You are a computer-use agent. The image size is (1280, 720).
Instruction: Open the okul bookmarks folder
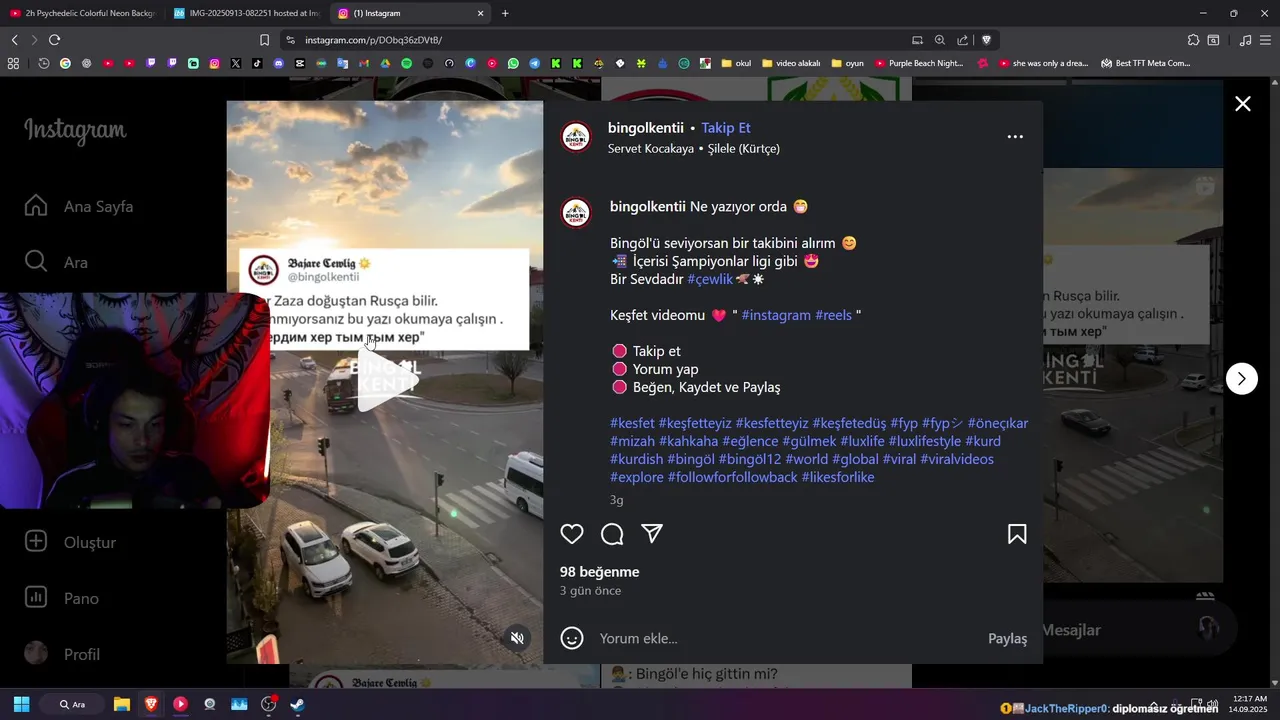pos(736,63)
